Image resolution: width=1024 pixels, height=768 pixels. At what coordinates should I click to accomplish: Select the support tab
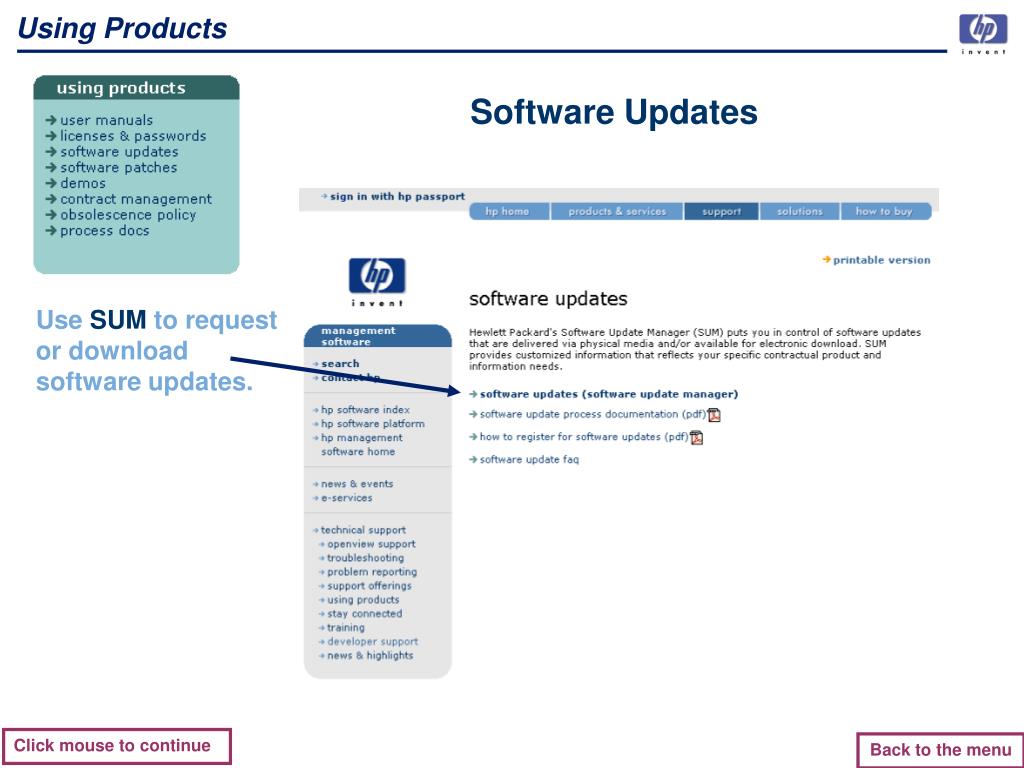pyautogui.click(x=722, y=211)
